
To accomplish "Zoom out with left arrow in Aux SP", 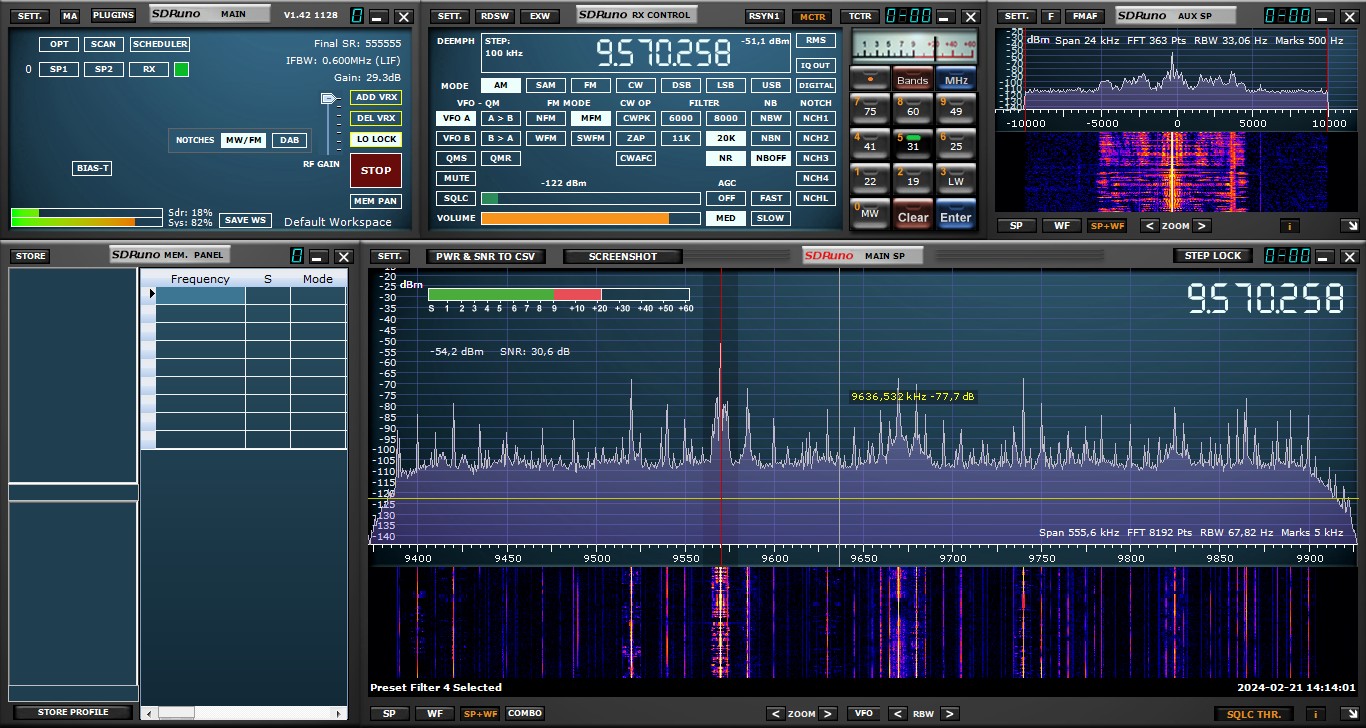I will [1148, 226].
